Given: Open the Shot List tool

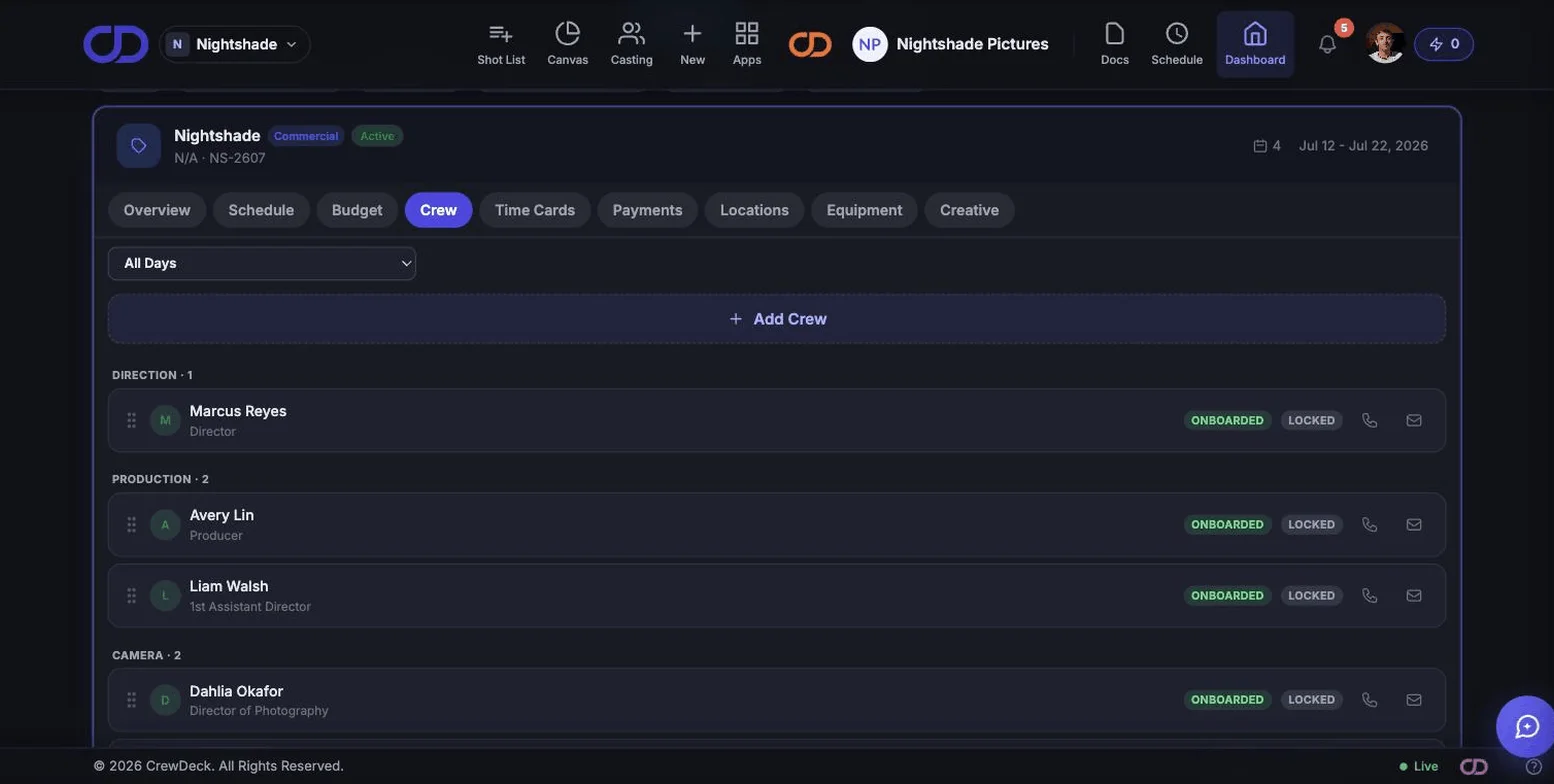Looking at the screenshot, I should pos(501,44).
